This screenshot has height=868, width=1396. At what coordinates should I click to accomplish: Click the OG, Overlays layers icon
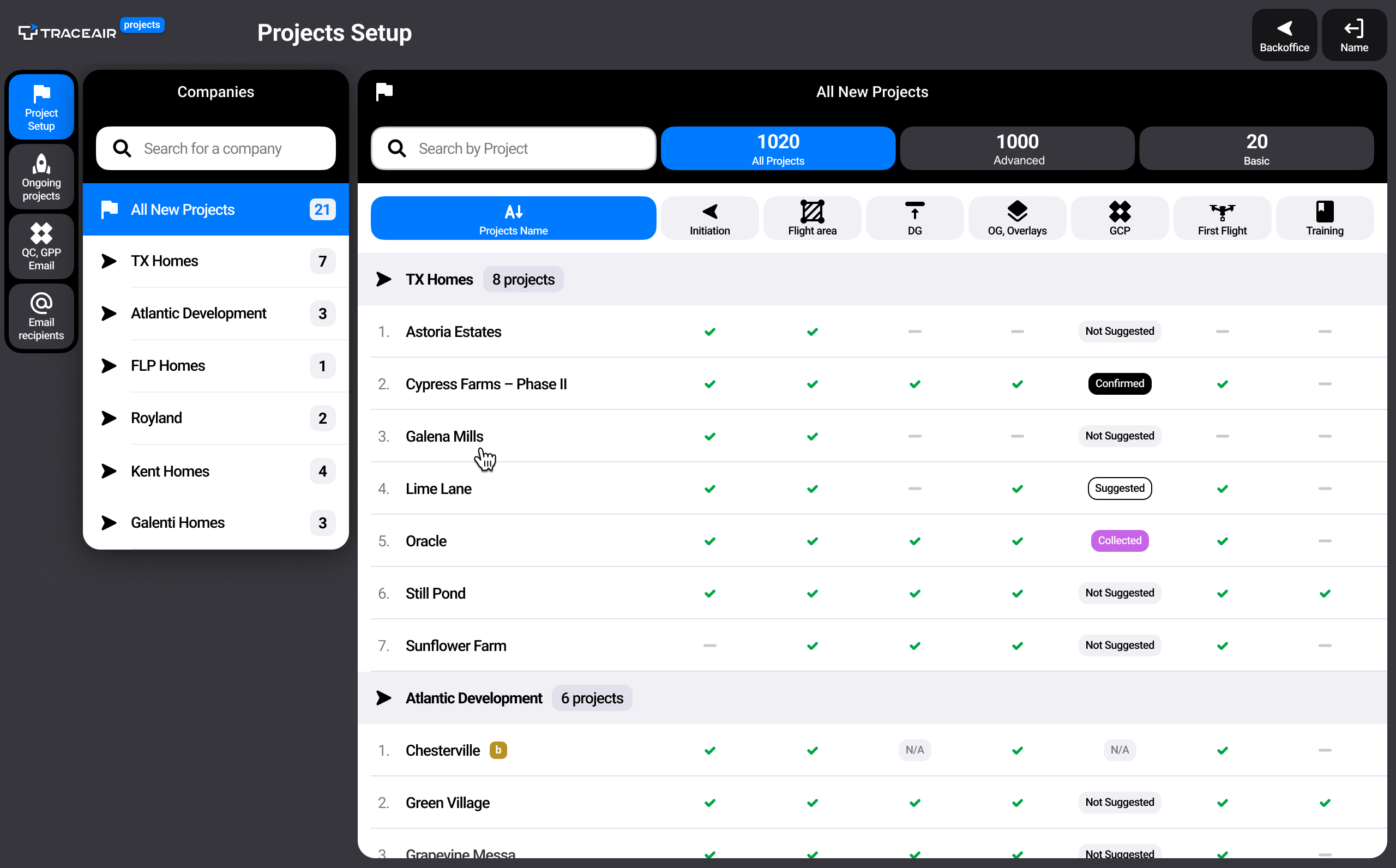[x=1016, y=218]
